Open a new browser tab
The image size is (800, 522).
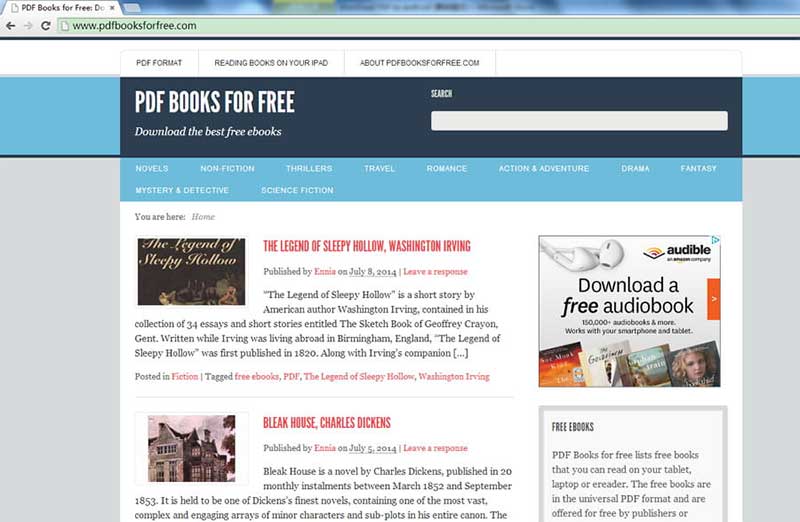[132, 8]
